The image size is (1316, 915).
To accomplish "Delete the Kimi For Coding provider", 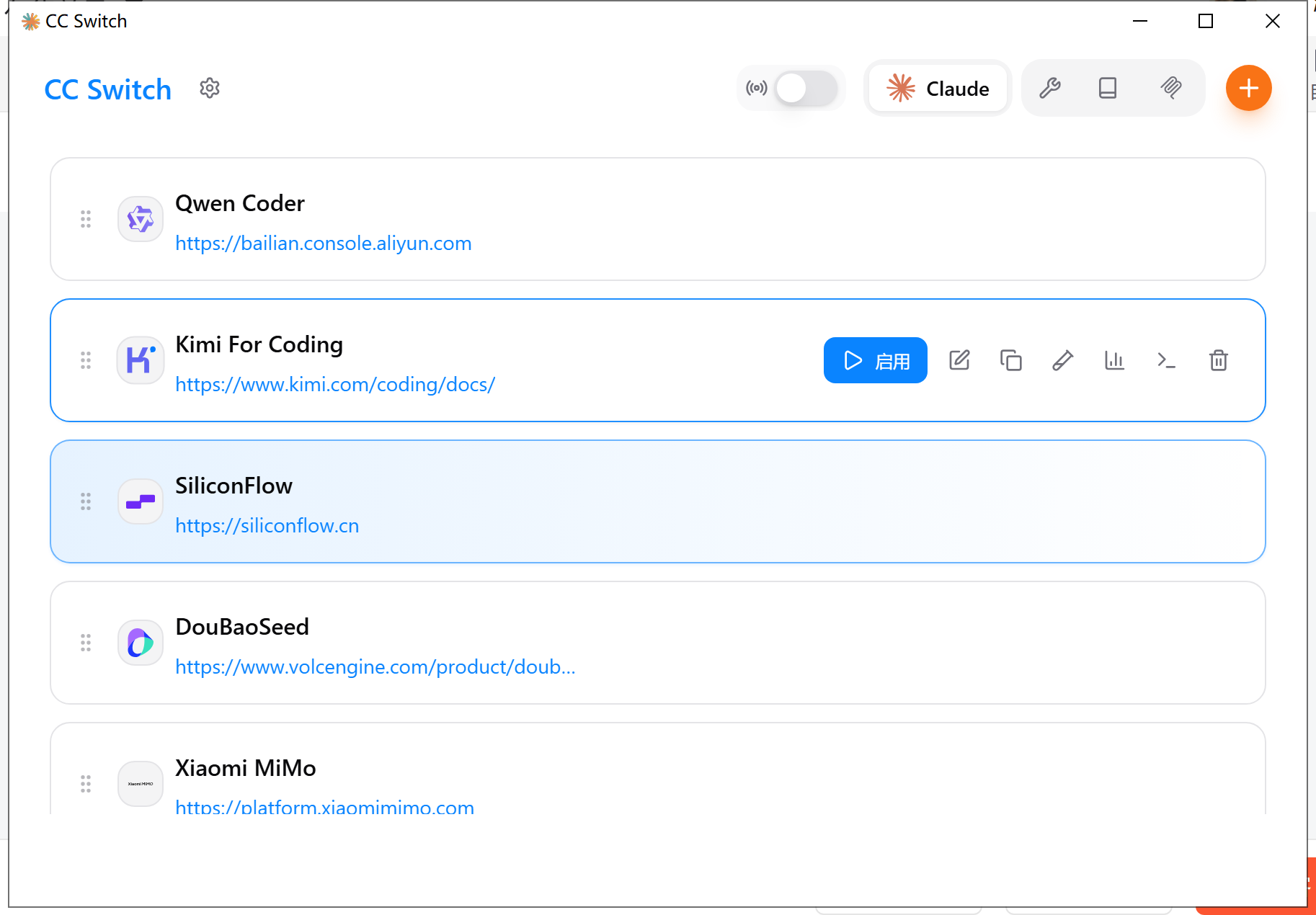I will point(1219,360).
